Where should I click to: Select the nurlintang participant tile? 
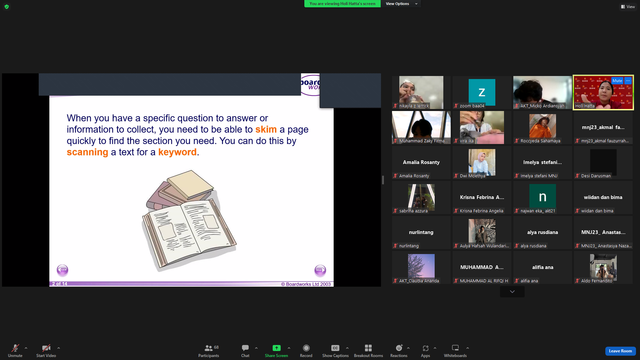[421, 233]
